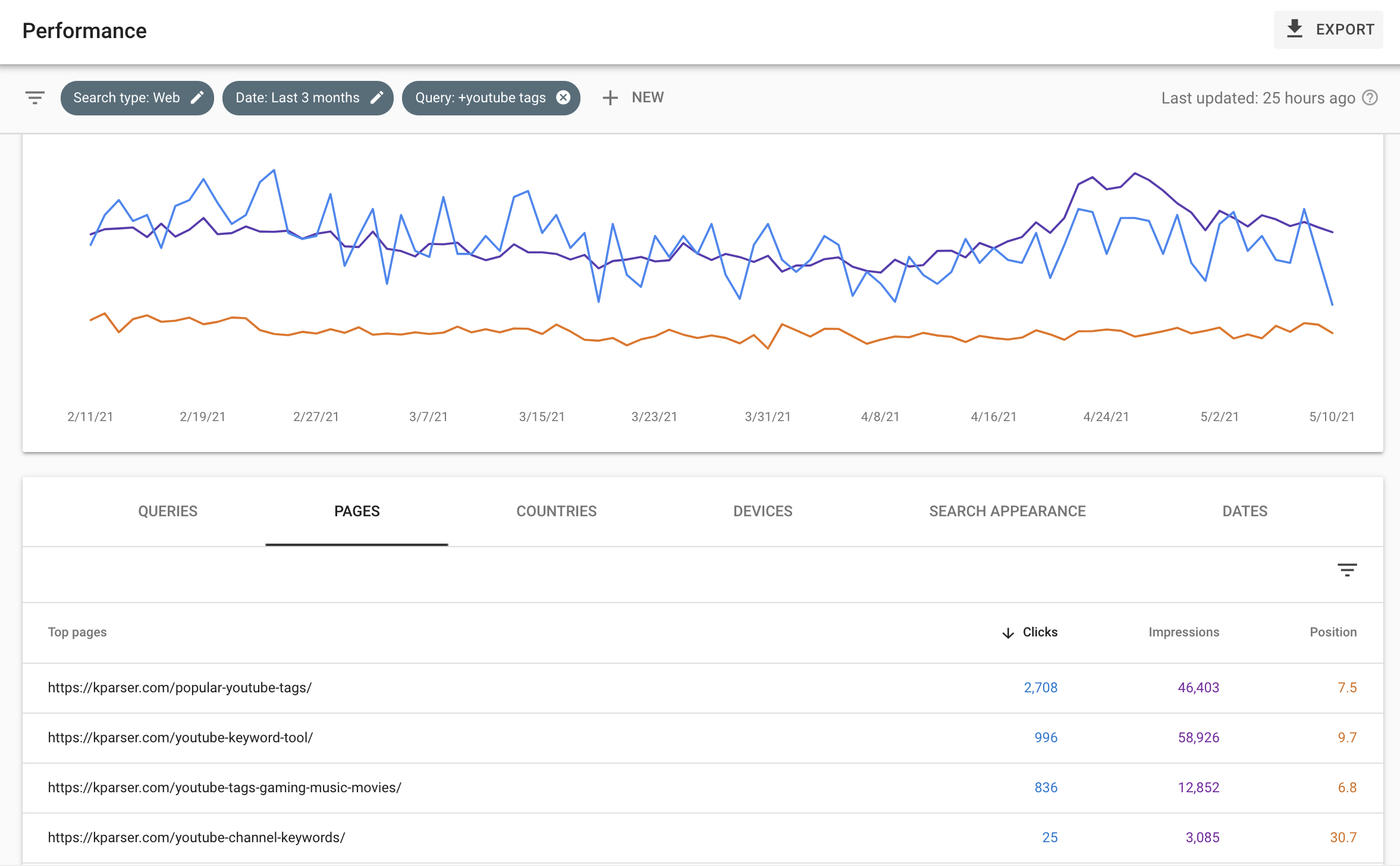Image resolution: width=1400 pixels, height=866 pixels.
Task: Sort table by Impressions column
Action: [1184, 632]
